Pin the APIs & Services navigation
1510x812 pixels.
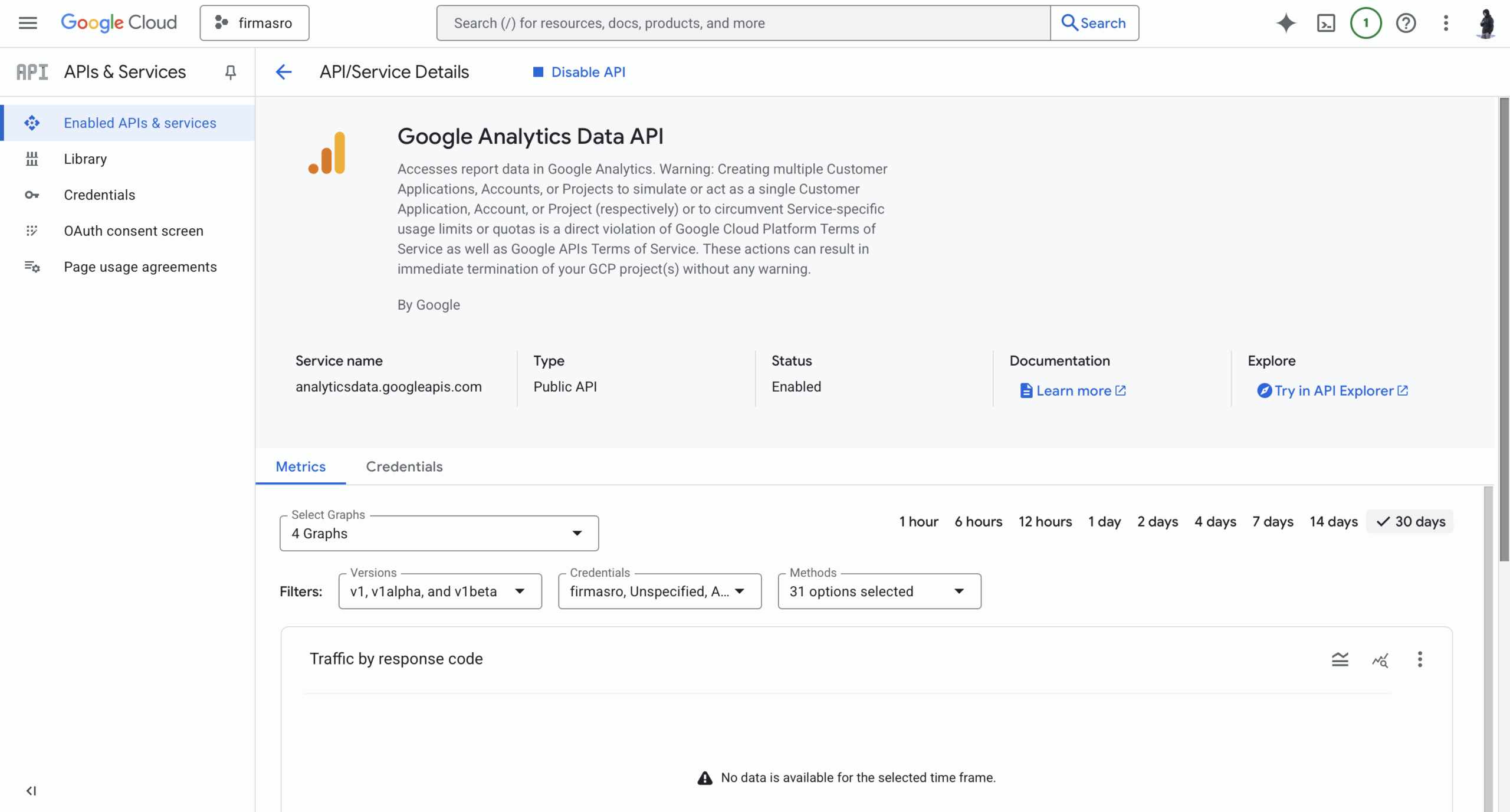point(231,72)
